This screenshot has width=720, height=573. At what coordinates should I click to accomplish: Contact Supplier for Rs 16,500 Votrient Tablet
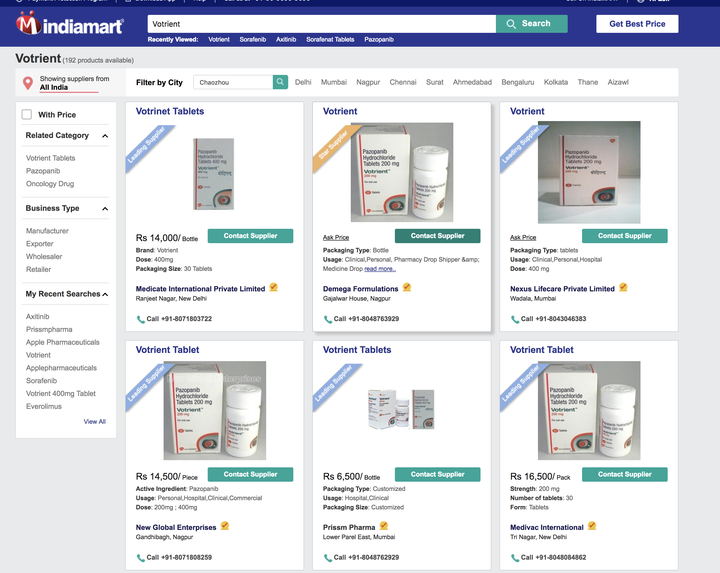(x=624, y=474)
